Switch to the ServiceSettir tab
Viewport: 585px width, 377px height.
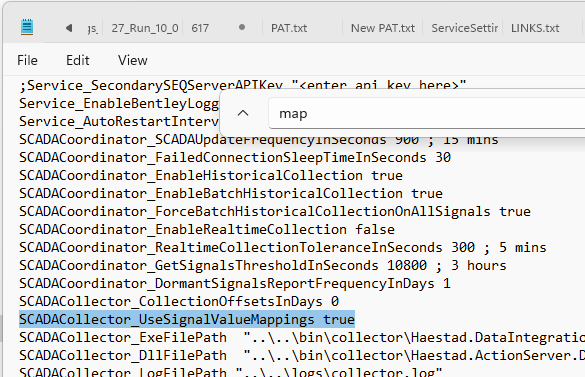[x=464, y=28]
